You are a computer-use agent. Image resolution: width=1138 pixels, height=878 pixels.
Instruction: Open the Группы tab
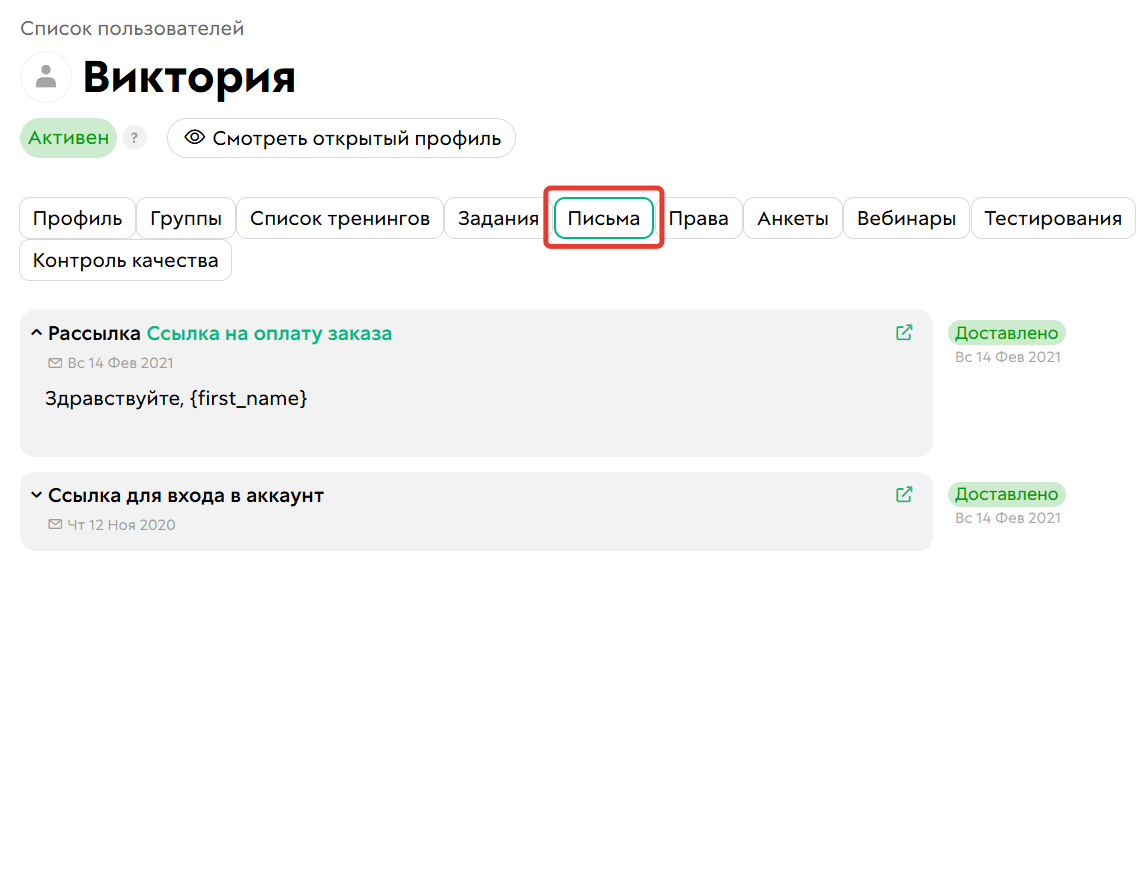(185, 217)
